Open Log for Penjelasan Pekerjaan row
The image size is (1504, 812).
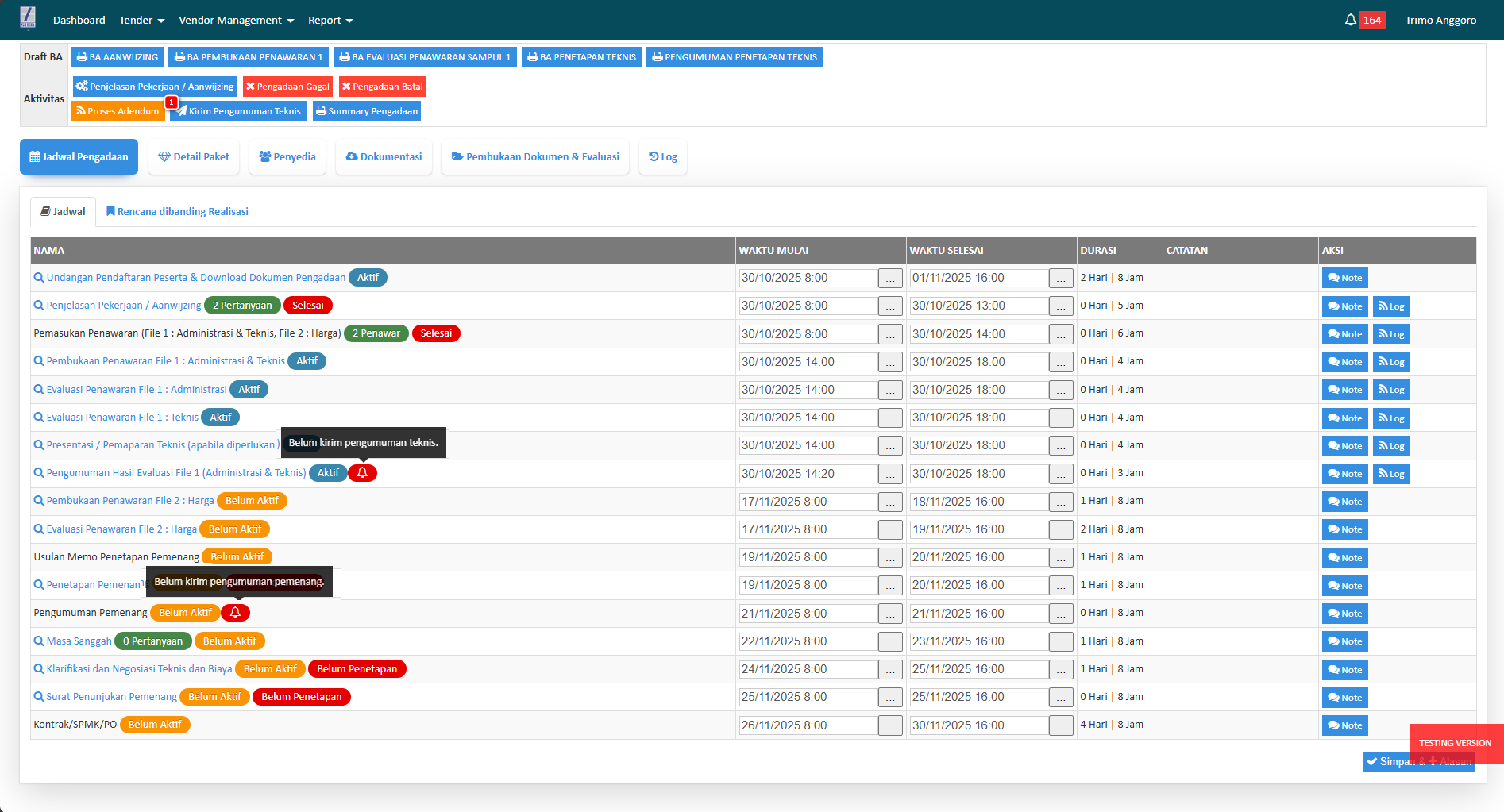[1391, 306]
